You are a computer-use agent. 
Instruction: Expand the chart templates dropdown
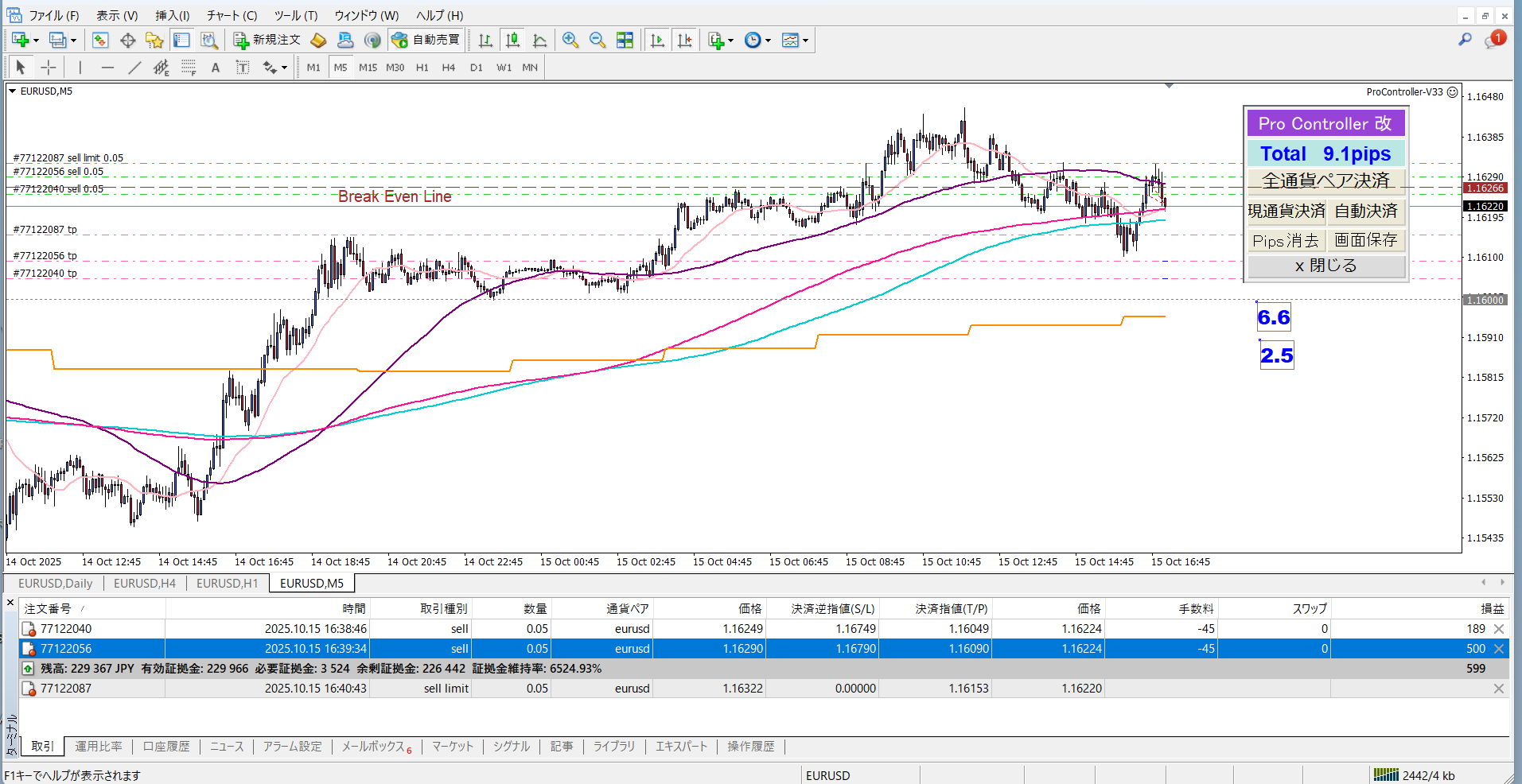coord(805,41)
